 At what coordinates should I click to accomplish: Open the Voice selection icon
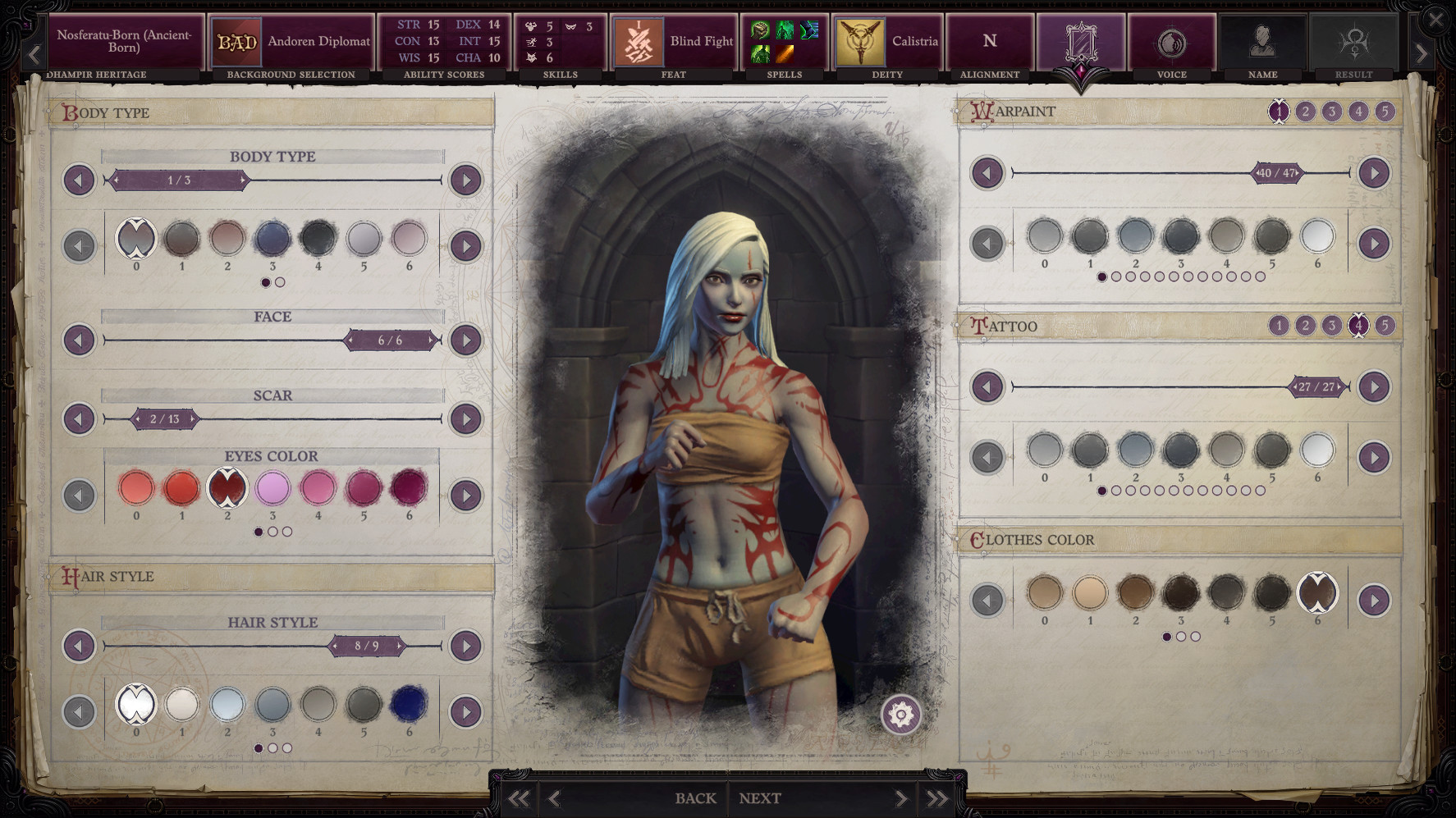click(1171, 41)
